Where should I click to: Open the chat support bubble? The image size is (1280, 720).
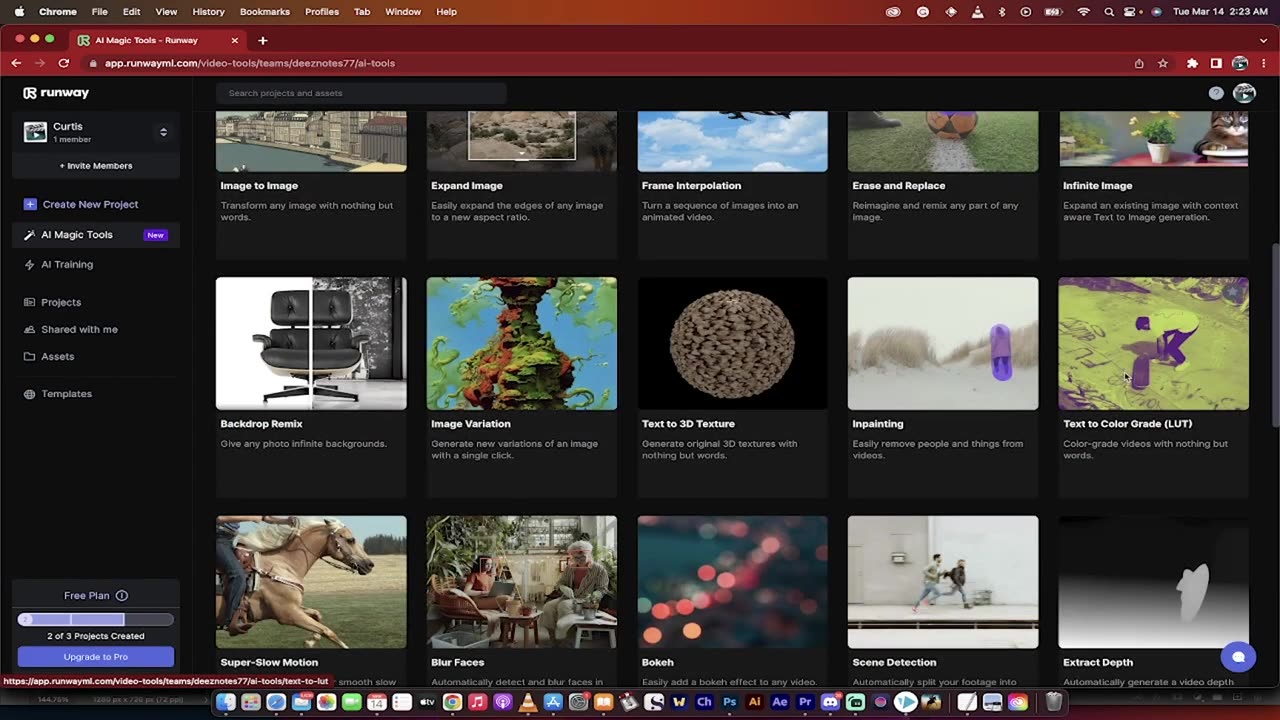pos(1238,657)
